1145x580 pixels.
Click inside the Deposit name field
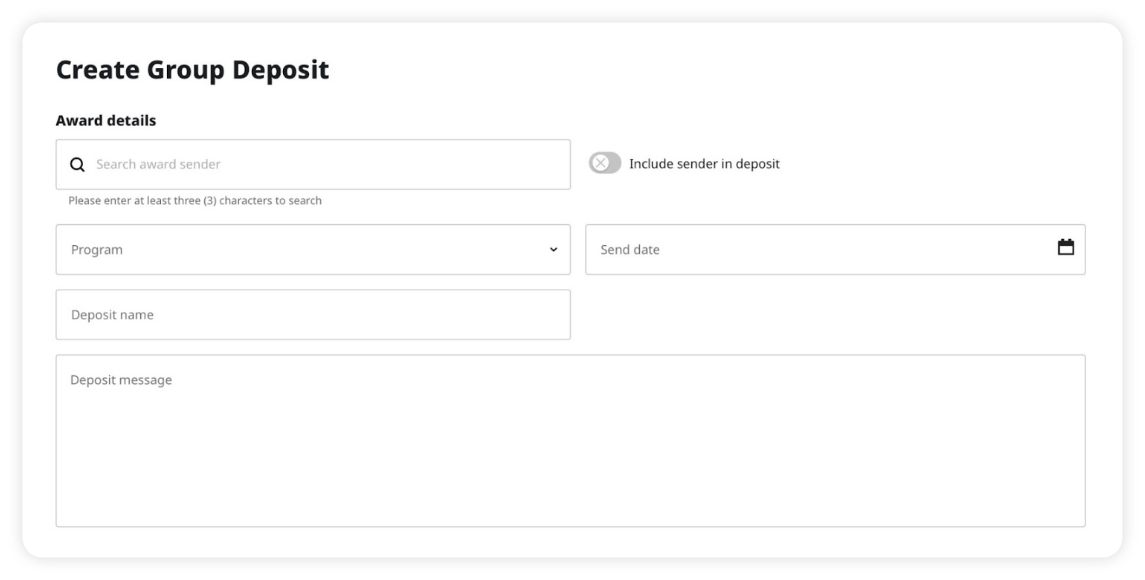[x=313, y=315]
